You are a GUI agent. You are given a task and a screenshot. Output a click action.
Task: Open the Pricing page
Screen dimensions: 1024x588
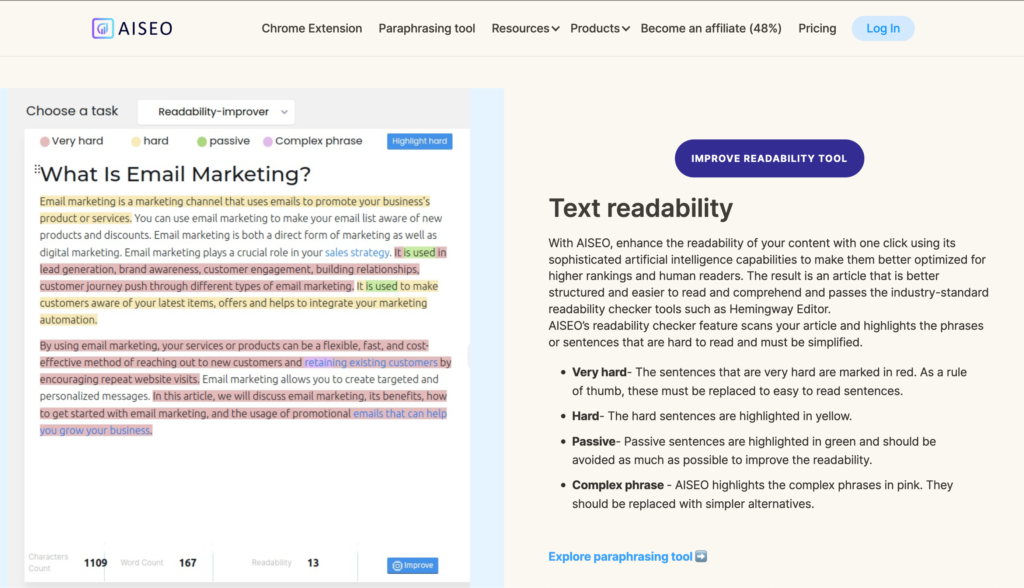[817, 28]
